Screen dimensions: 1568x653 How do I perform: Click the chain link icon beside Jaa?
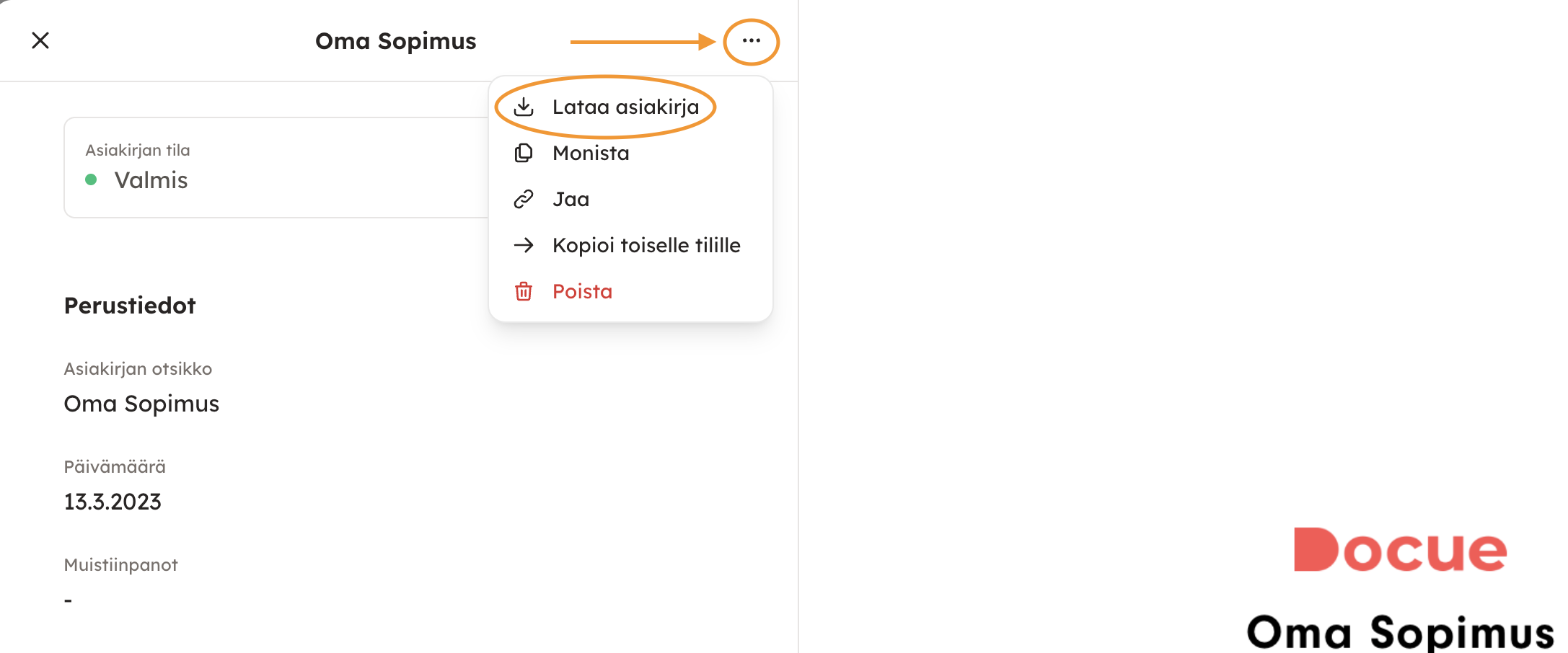point(524,199)
